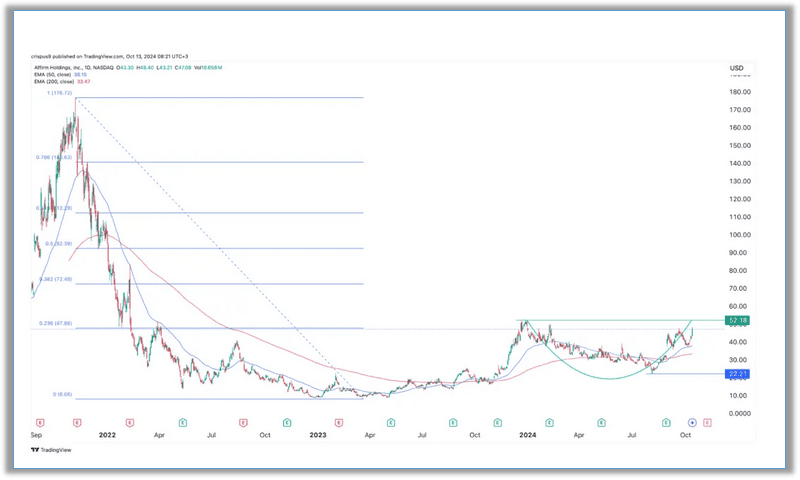This screenshot has height=480, width=800.
Task: Click the closing price value C47.08
Action: [x=183, y=67]
